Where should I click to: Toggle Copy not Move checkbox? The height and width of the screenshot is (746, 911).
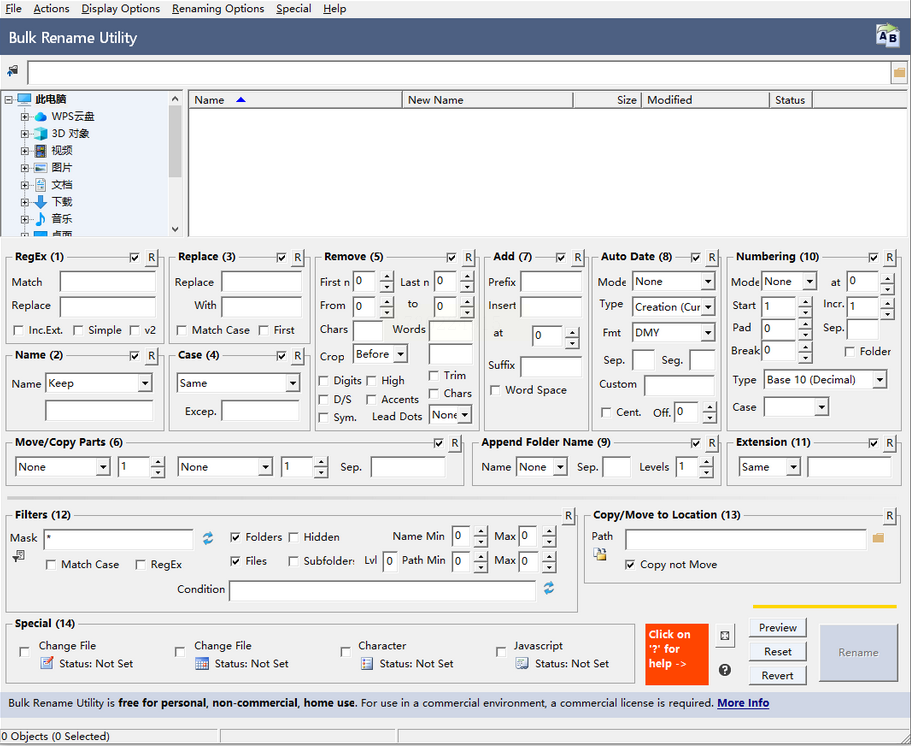(630, 565)
